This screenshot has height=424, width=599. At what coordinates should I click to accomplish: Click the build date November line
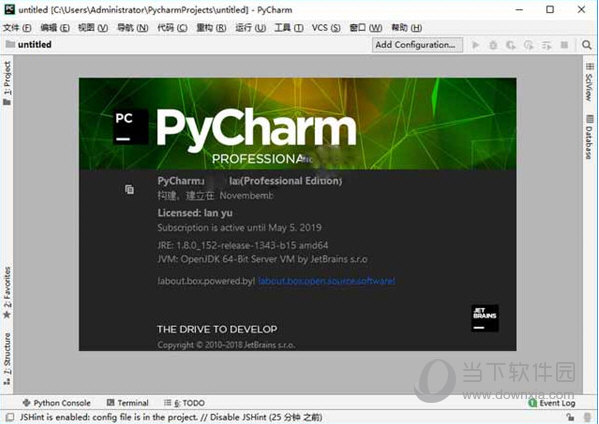[215, 196]
